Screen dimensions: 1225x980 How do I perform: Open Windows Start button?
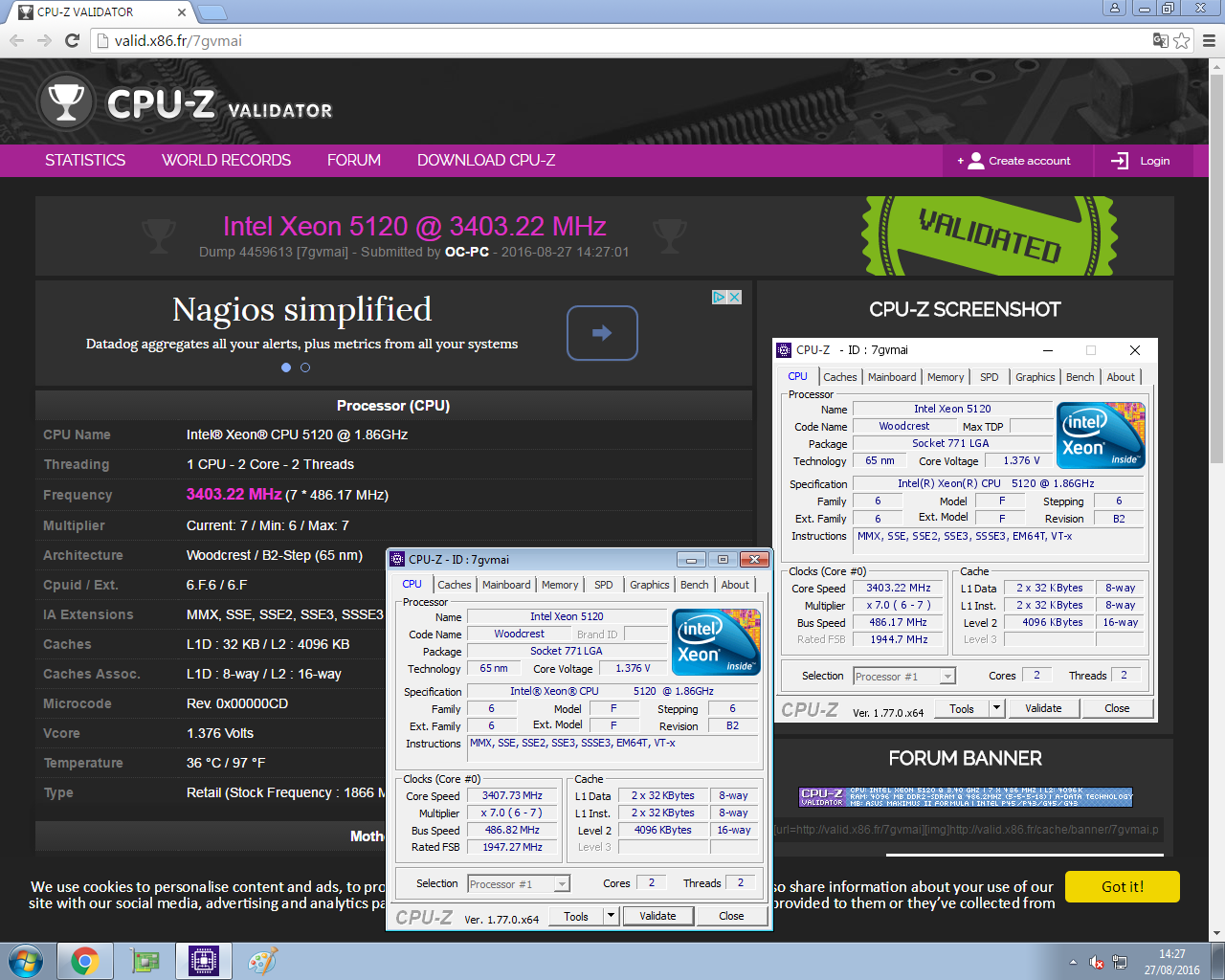26,961
